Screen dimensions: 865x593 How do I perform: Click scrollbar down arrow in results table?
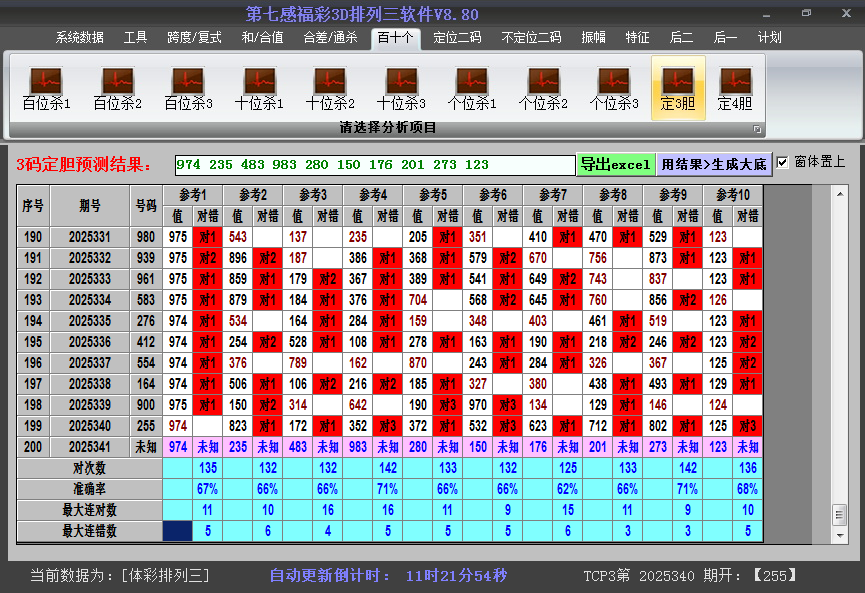[x=839, y=533]
